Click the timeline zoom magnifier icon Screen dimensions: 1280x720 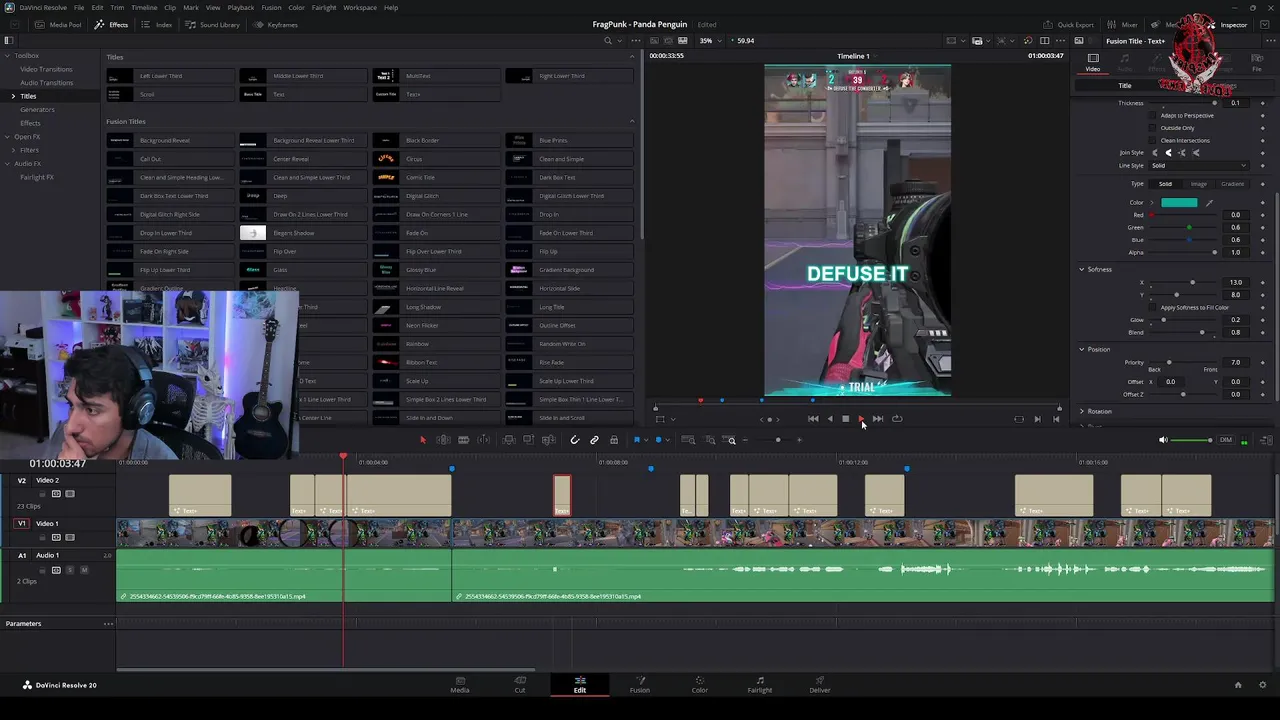[x=731, y=440]
